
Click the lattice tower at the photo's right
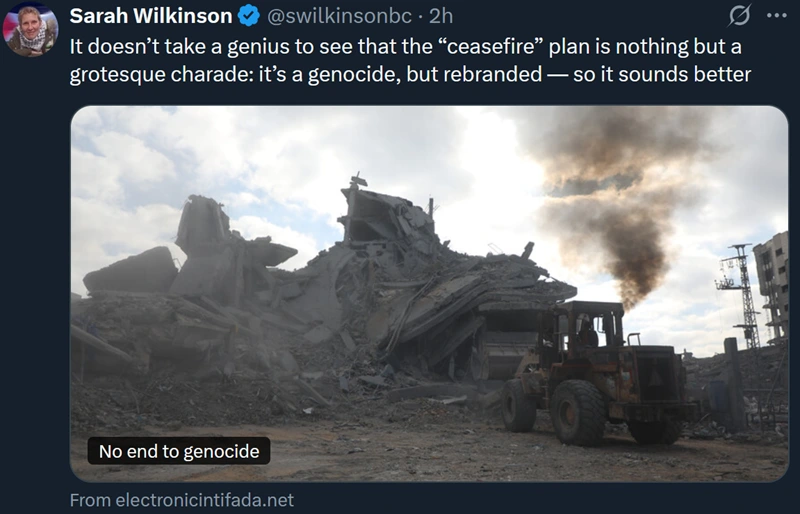coord(742,296)
